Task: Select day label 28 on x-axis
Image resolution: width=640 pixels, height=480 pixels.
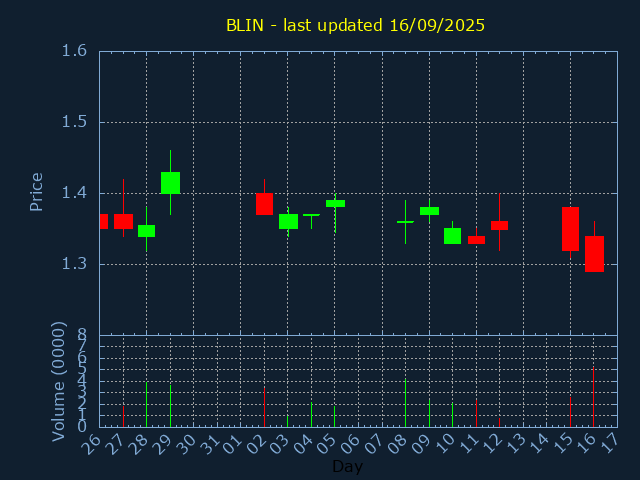Action: tap(138, 444)
